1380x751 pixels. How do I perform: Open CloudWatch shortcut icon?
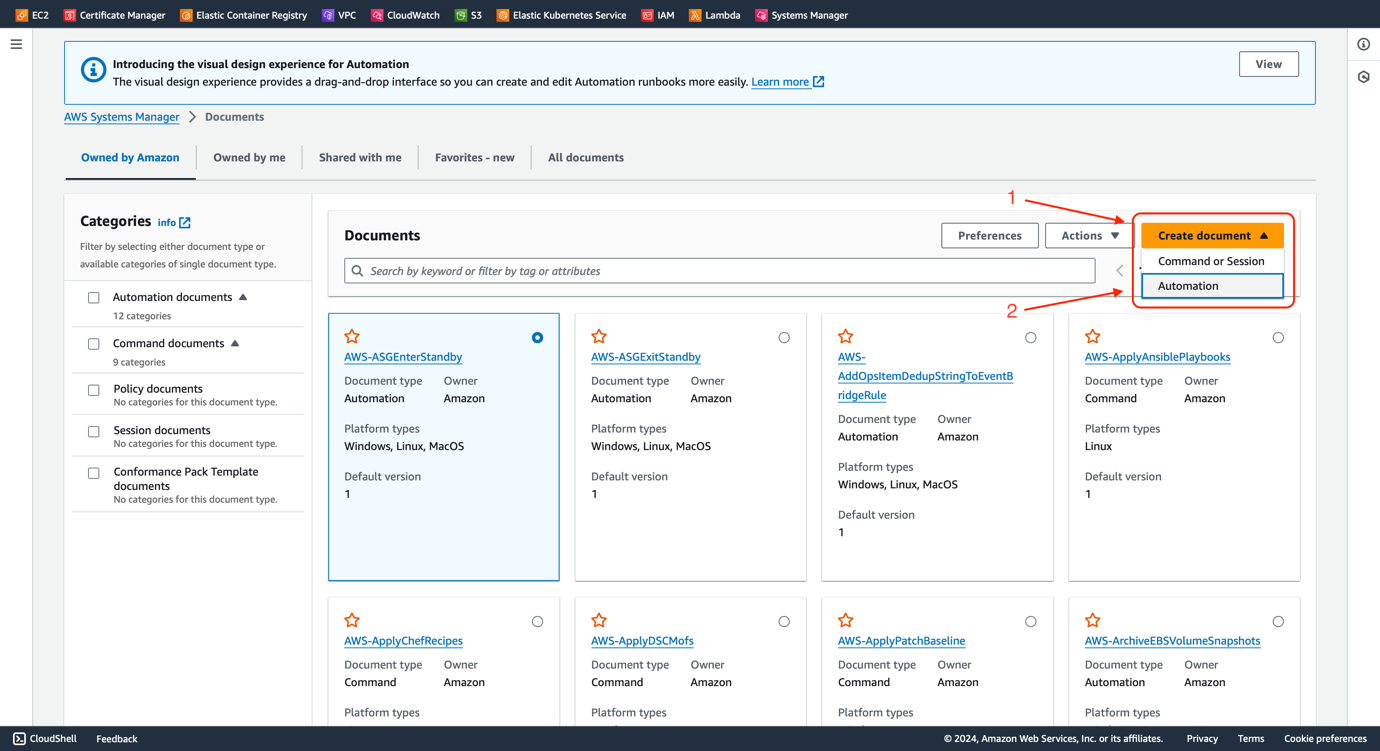pos(377,15)
